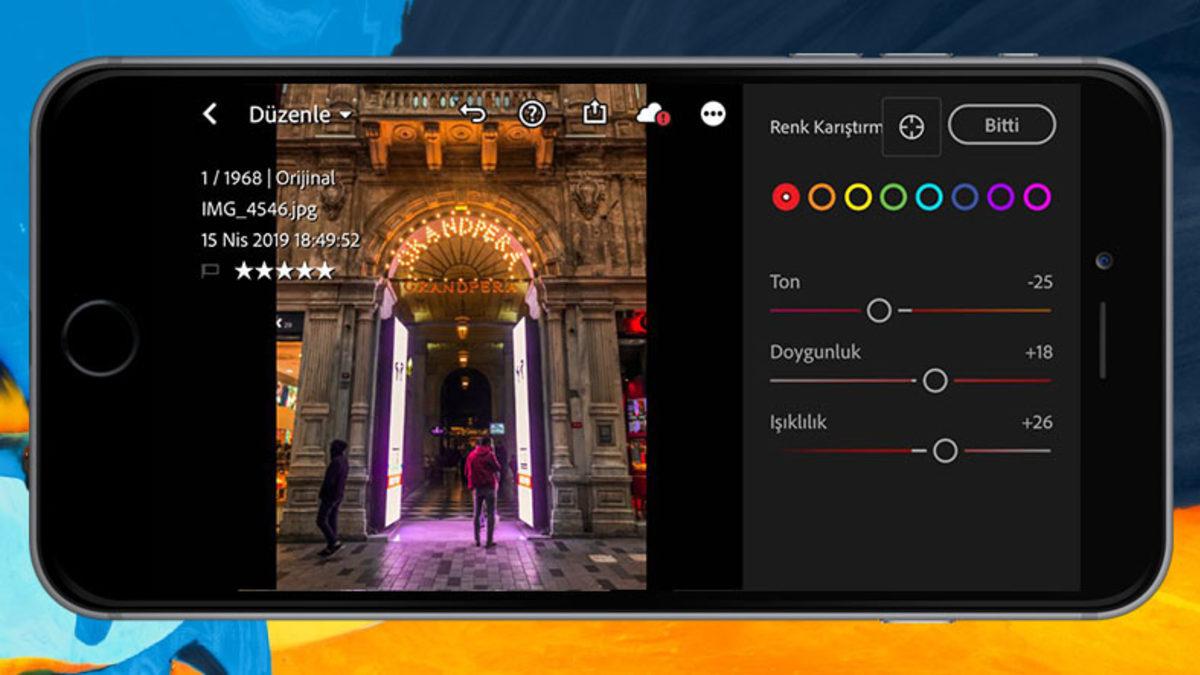Viewport: 1200px width, 675px height.
Task: Open the Help icon in the toolbar
Action: (x=531, y=113)
